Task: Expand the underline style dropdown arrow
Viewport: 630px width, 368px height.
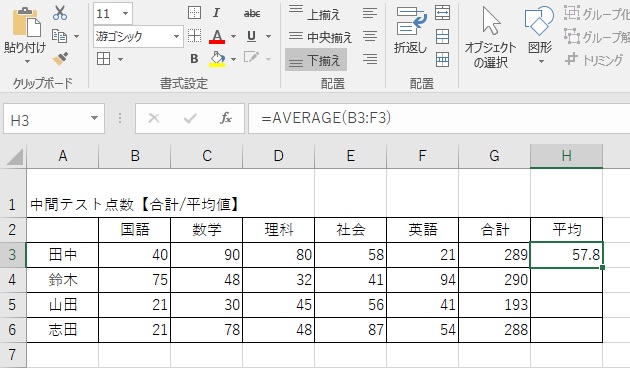Action: click(x=268, y=37)
